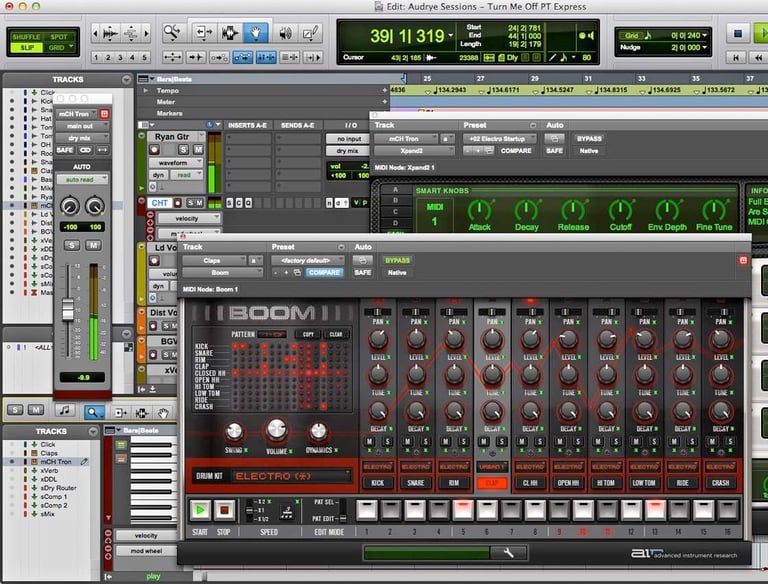Stop Boom pattern with red stop button
The height and width of the screenshot is (584, 768).
(x=224, y=511)
